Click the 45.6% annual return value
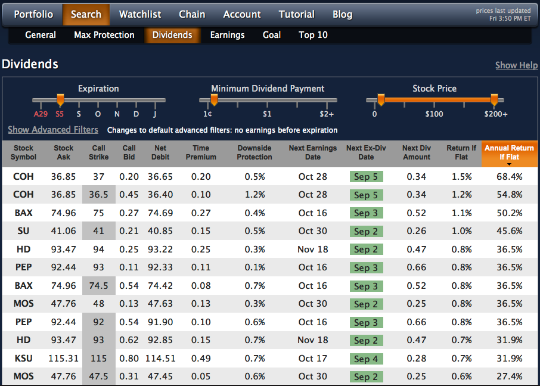Image resolution: width=540 pixels, height=386 pixels. 509,231
